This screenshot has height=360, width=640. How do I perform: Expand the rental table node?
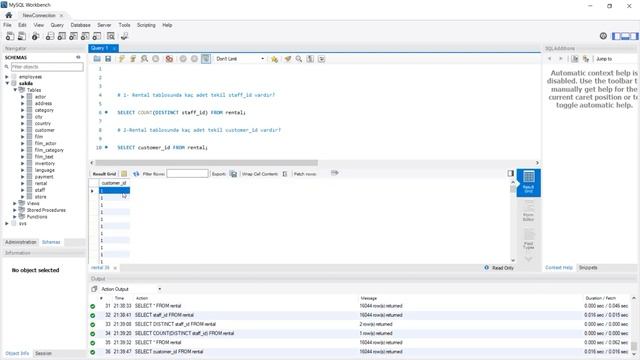tap(22, 183)
